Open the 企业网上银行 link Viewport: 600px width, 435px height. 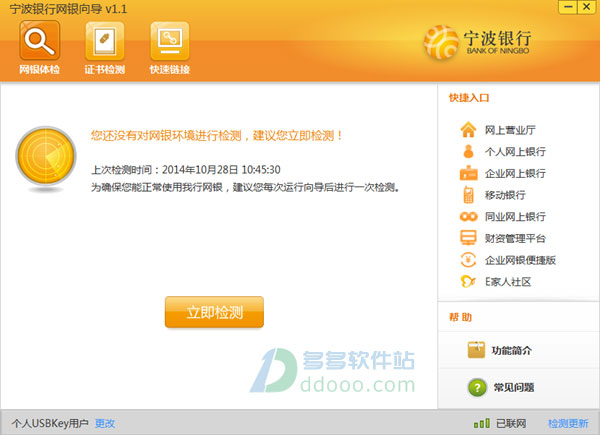[515, 173]
